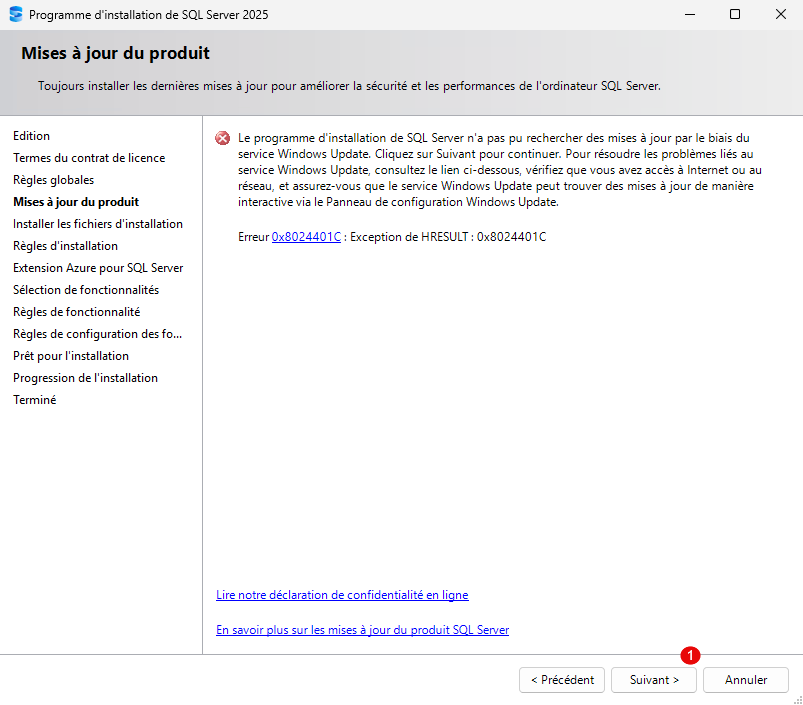Cancel setup with the Annuler button
This screenshot has width=803, height=705.
[746, 680]
